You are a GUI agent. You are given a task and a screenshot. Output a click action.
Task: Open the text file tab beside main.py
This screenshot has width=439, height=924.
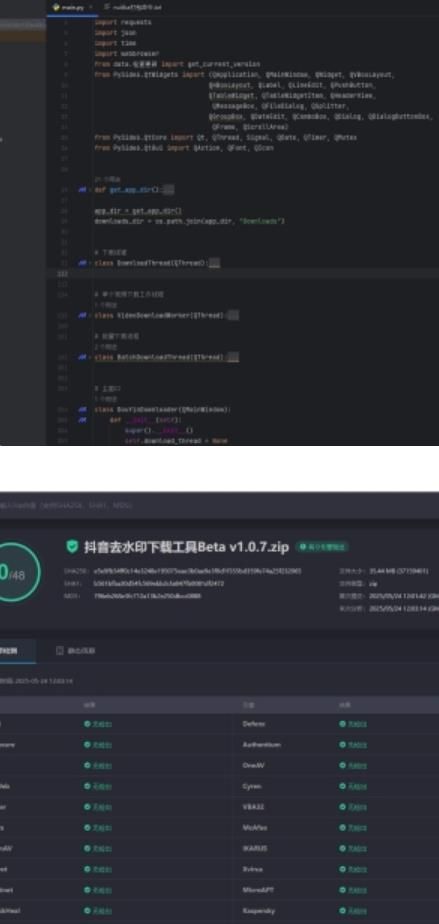pos(132,7)
